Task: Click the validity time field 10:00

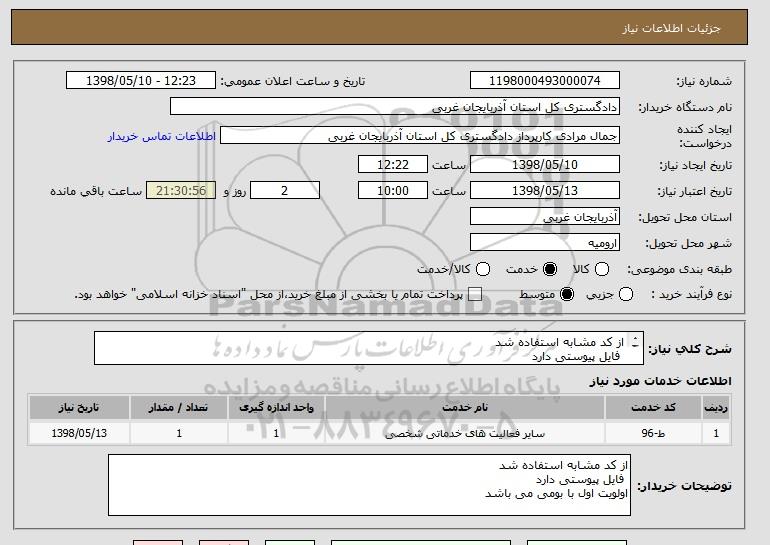Action: [x=393, y=191]
